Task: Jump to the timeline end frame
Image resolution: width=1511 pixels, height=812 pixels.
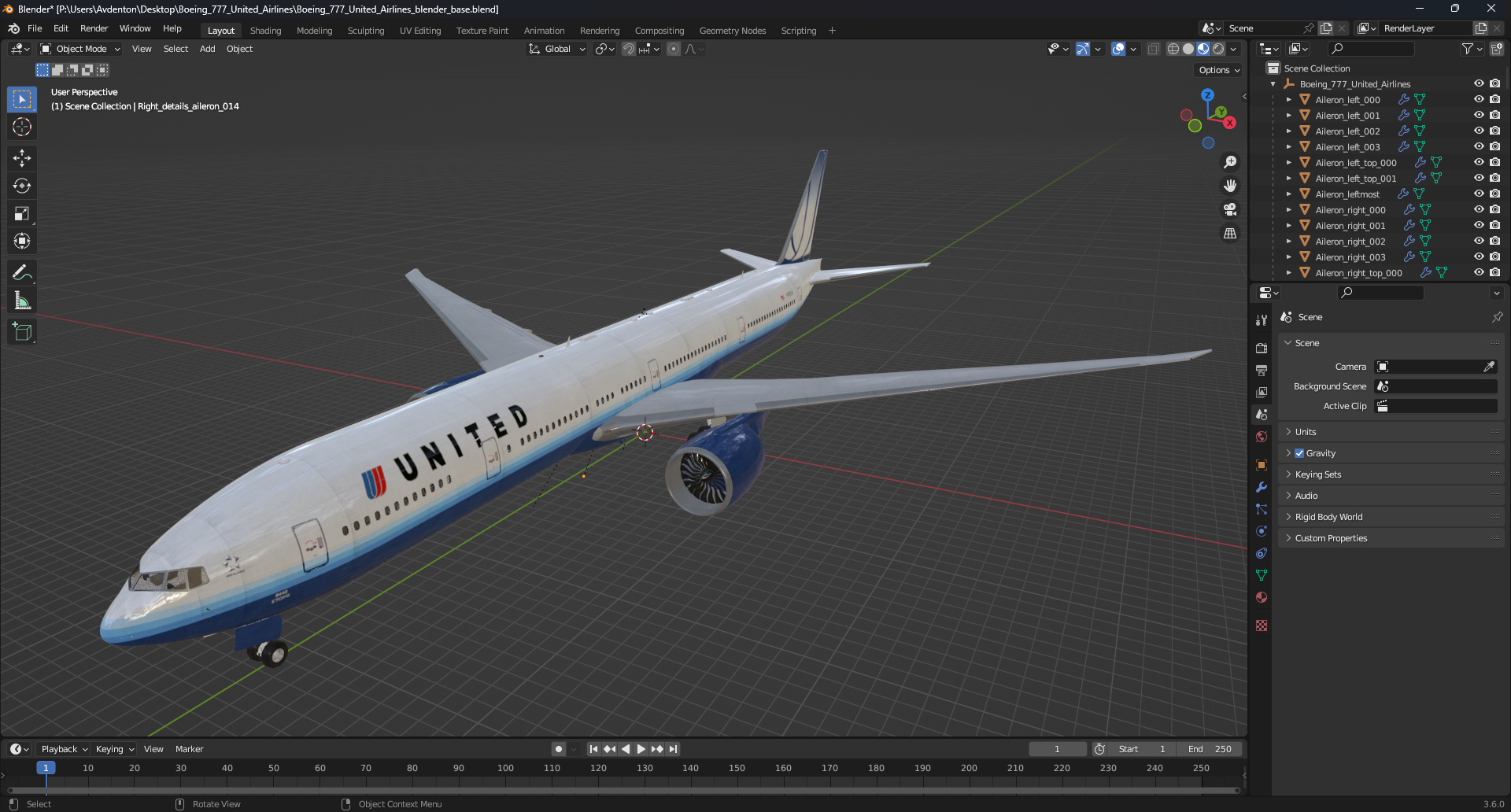Action: click(673, 749)
